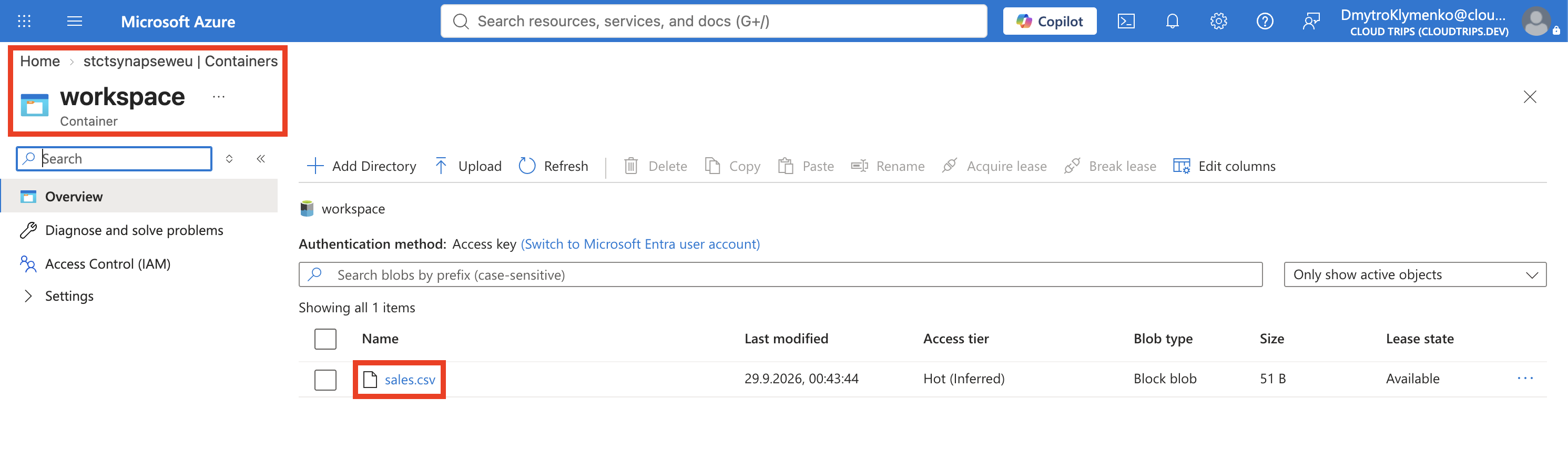
Task: Switch to Microsoft Entra user account
Action: 640,244
